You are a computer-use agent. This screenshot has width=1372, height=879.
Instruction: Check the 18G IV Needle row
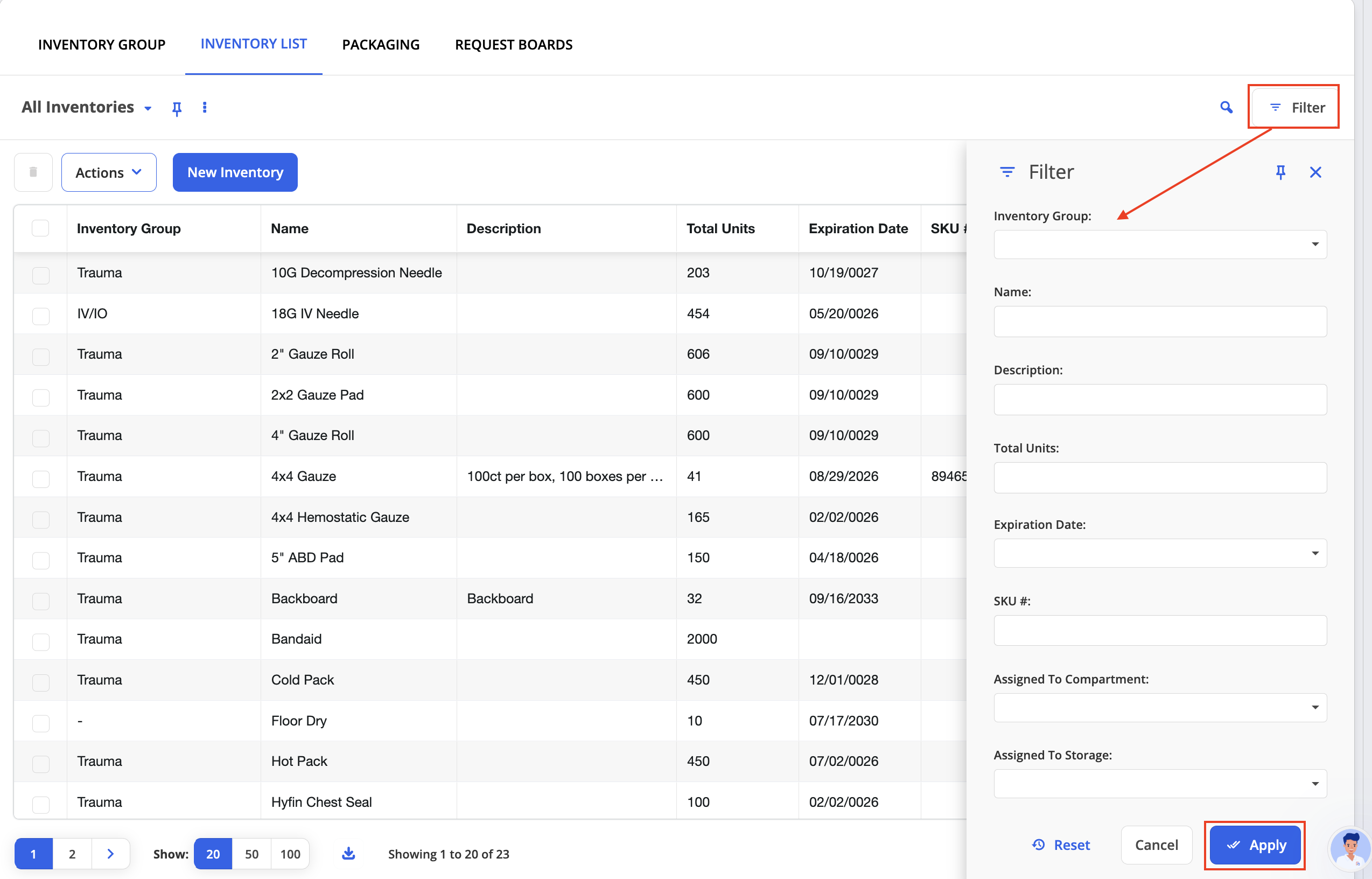(41, 316)
